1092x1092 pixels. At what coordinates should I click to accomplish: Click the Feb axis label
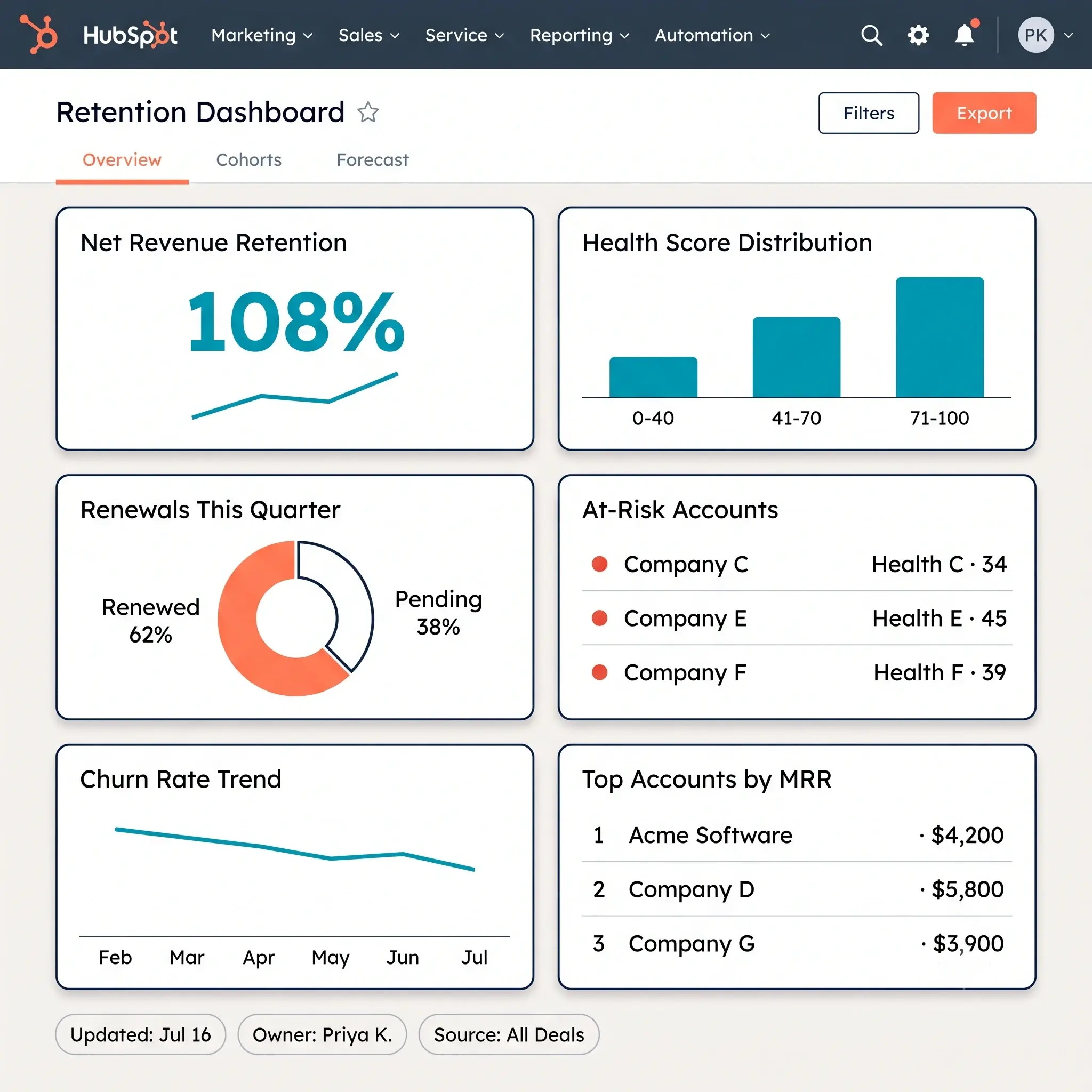(x=115, y=957)
